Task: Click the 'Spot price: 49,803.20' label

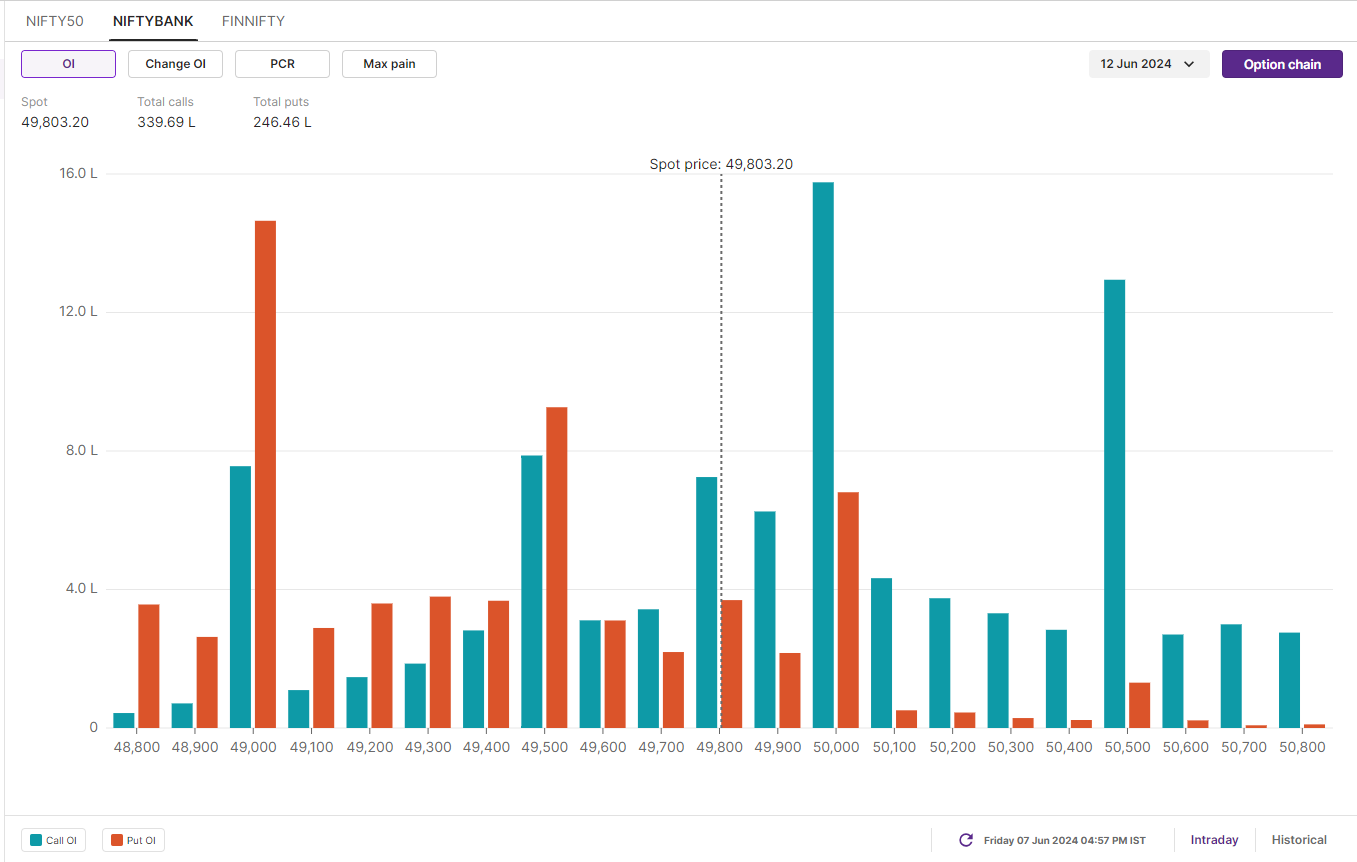Action: click(x=721, y=164)
